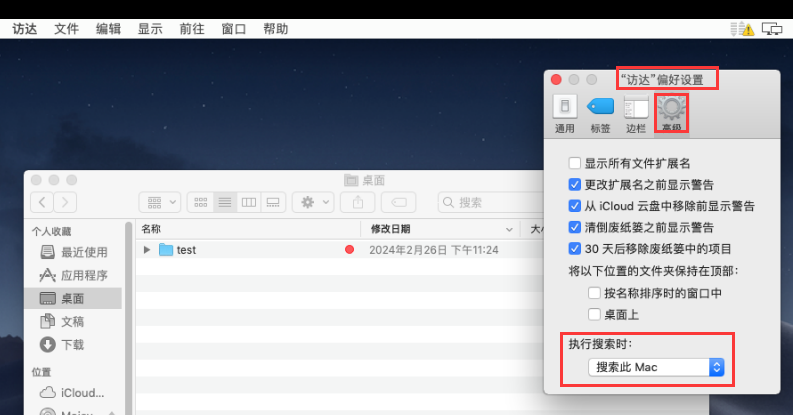Open the 高级 gear preferences tab
The width and height of the screenshot is (793, 415).
pyautogui.click(x=672, y=113)
